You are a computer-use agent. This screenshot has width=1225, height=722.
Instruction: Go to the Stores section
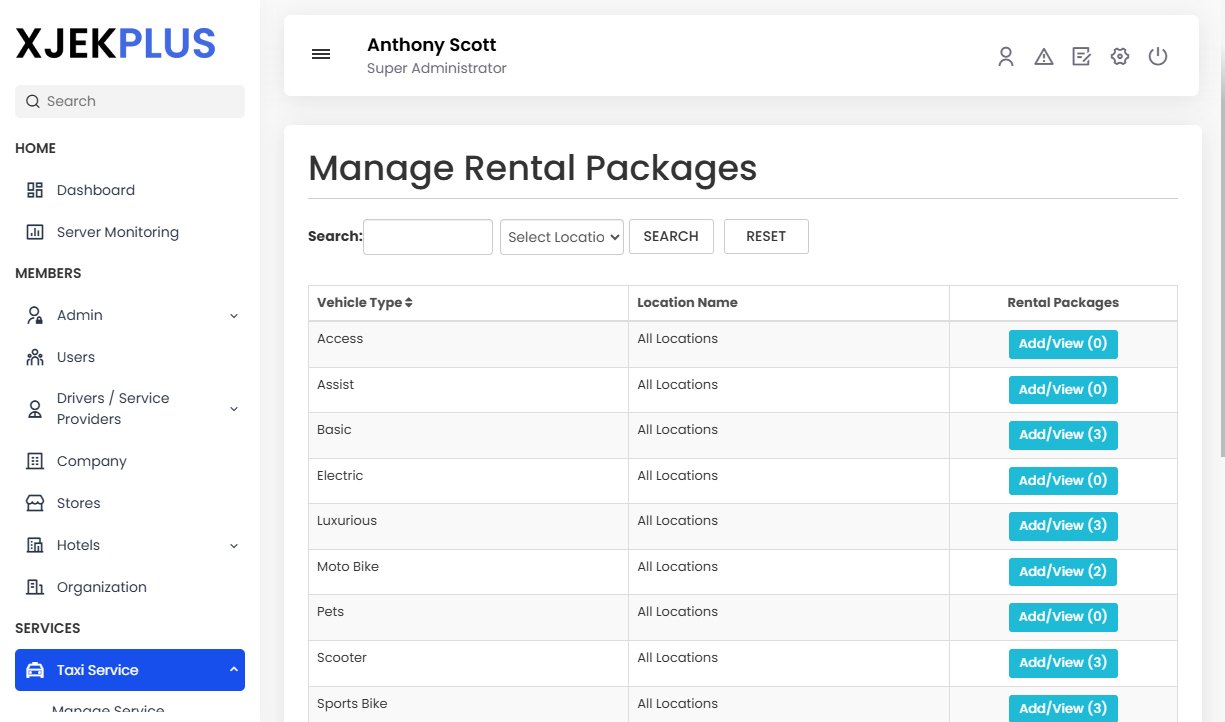pos(79,503)
